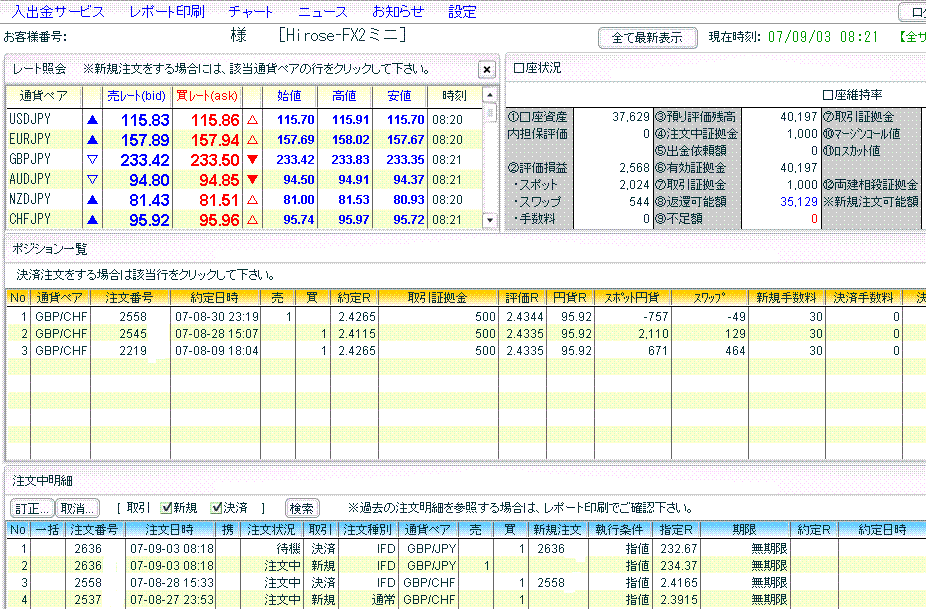This screenshot has height=609, width=926.
Task: Click the NZDJPY bid up-arrow indicator
Action: (x=92, y=199)
